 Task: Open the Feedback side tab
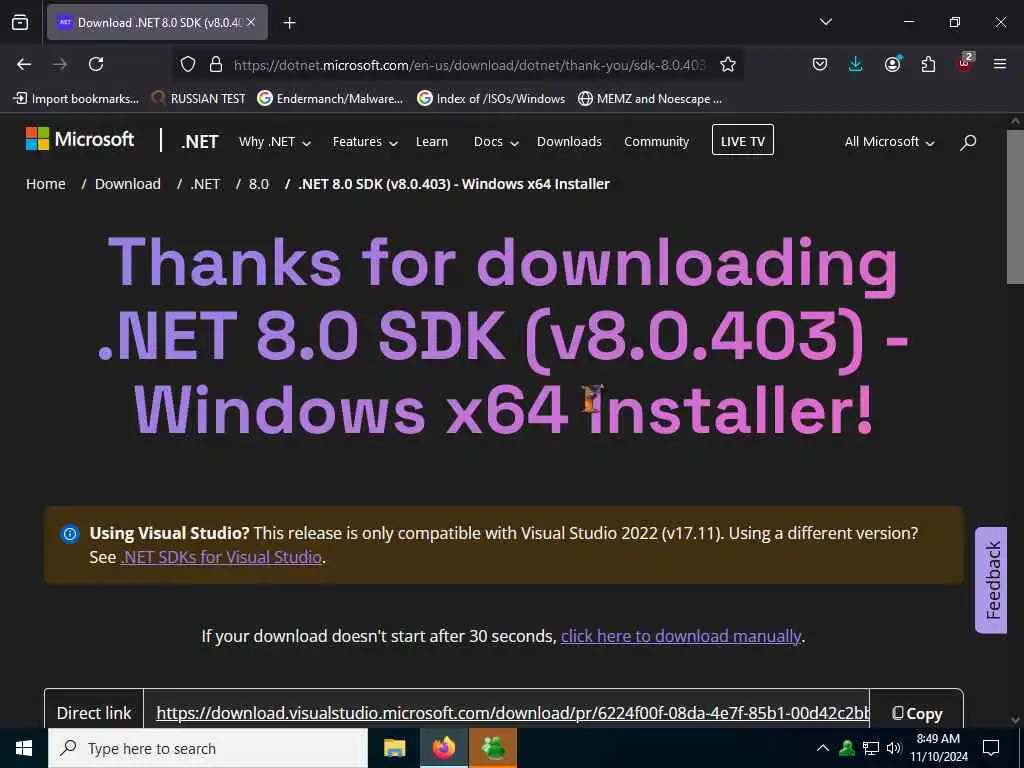click(x=992, y=580)
